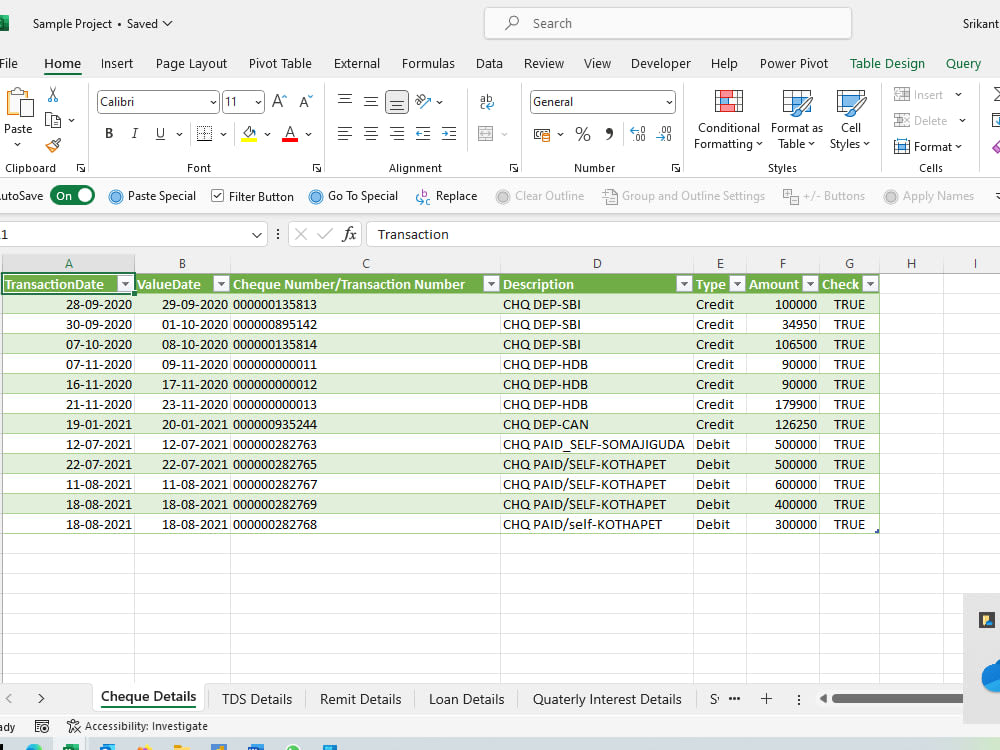This screenshot has width=1000, height=750.
Task: Open the TDS Details sheet
Action: coord(256,699)
